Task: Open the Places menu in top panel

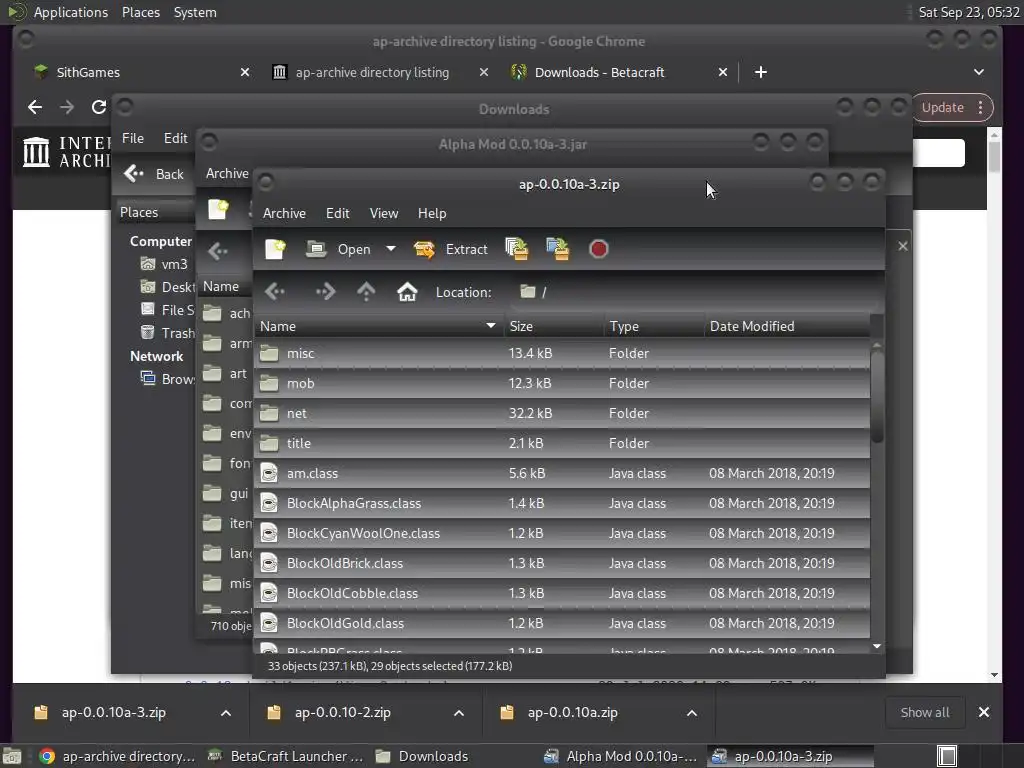Action: [x=140, y=12]
